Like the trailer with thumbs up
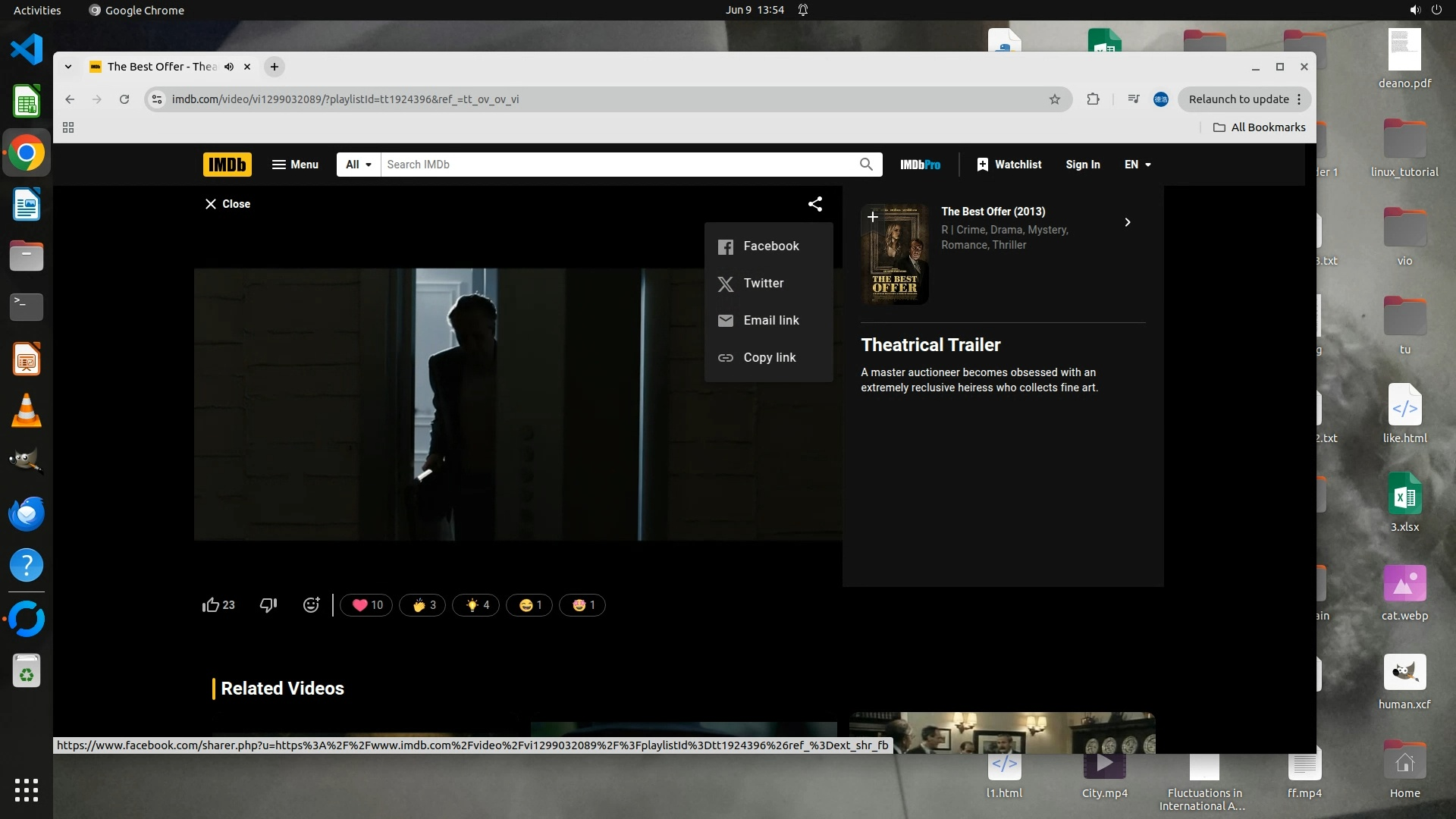 (x=212, y=605)
